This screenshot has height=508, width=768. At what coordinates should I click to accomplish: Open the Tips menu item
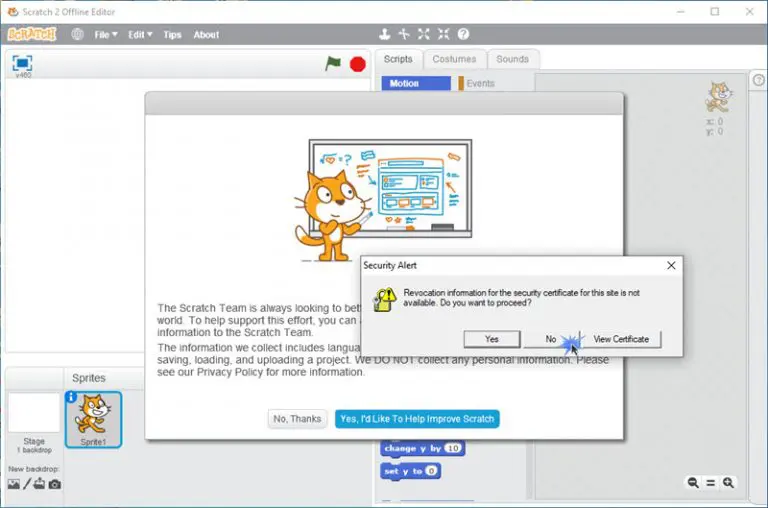(172, 35)
